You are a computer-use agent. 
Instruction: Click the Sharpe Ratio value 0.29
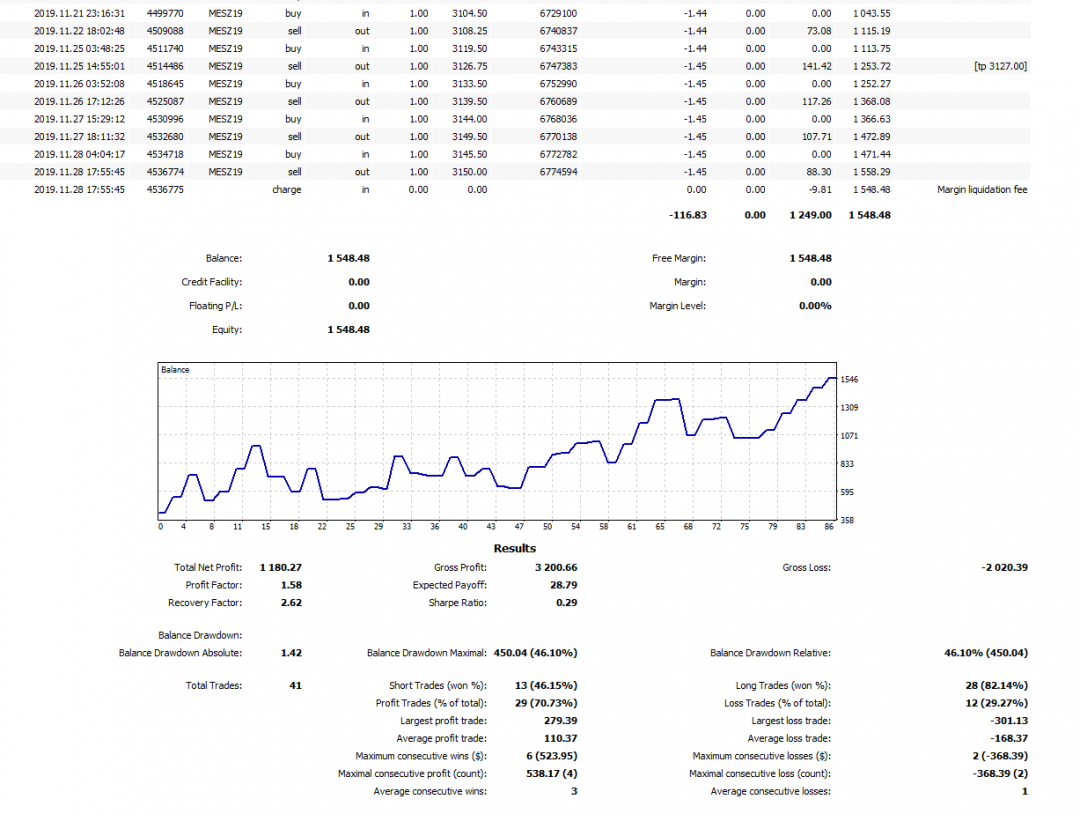click(566, 603)
